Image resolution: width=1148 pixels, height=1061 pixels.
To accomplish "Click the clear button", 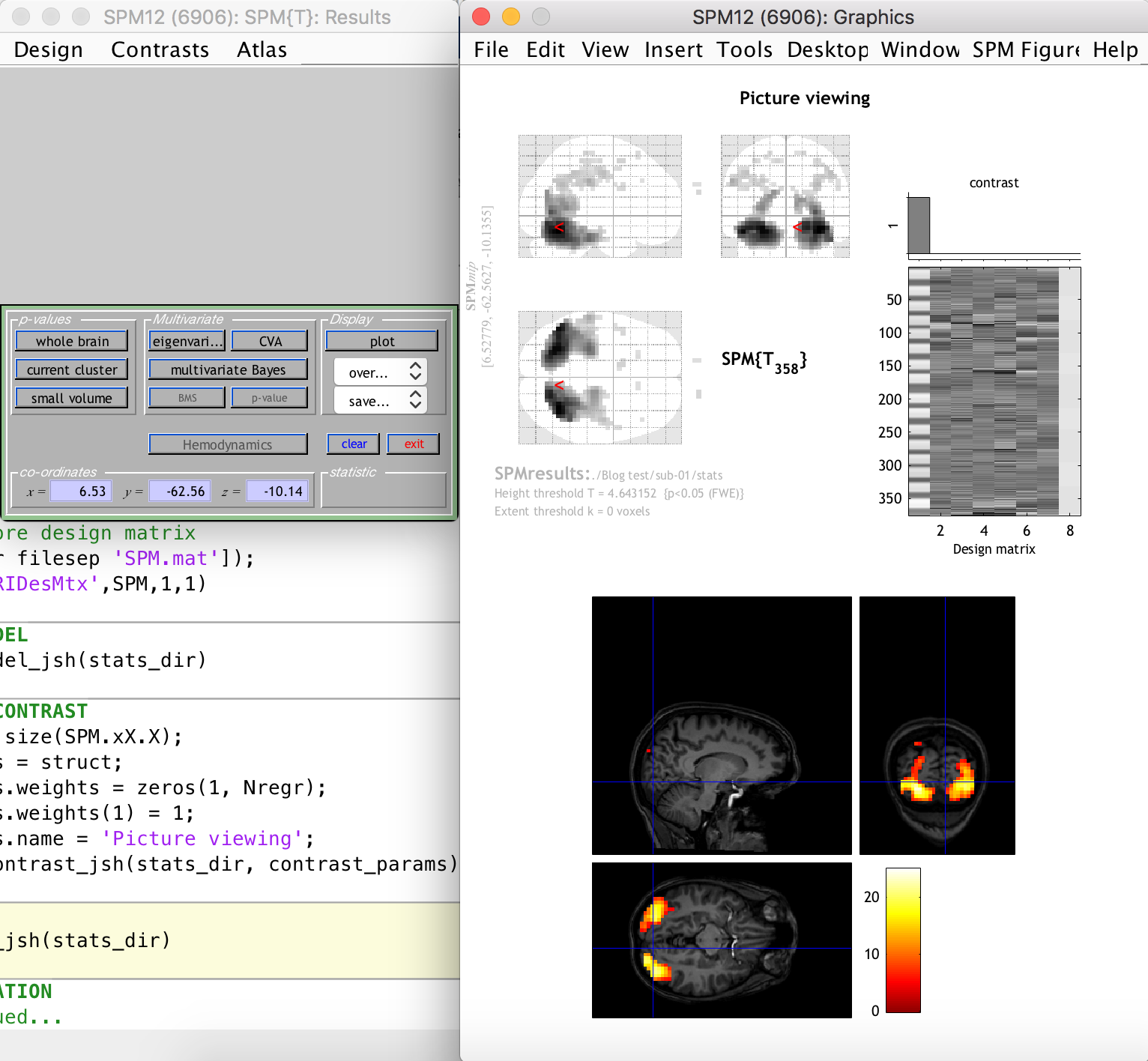I will [x=354, y=444].
